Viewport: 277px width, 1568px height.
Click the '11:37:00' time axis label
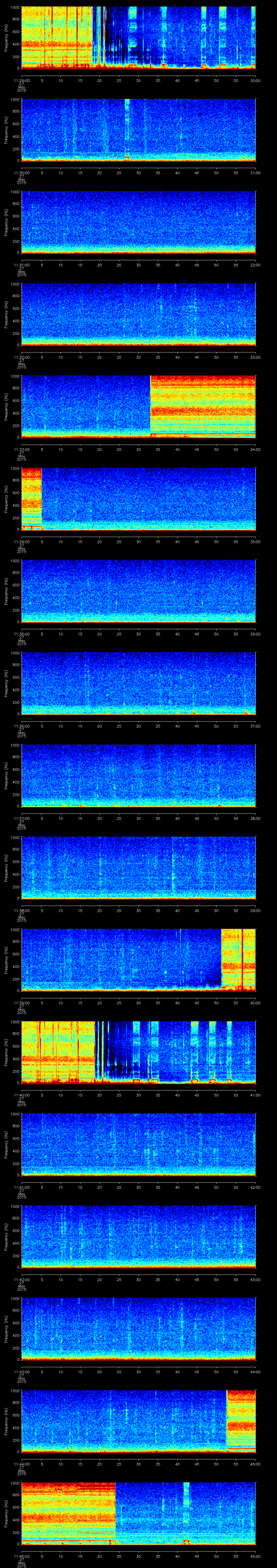click(21, 819)
